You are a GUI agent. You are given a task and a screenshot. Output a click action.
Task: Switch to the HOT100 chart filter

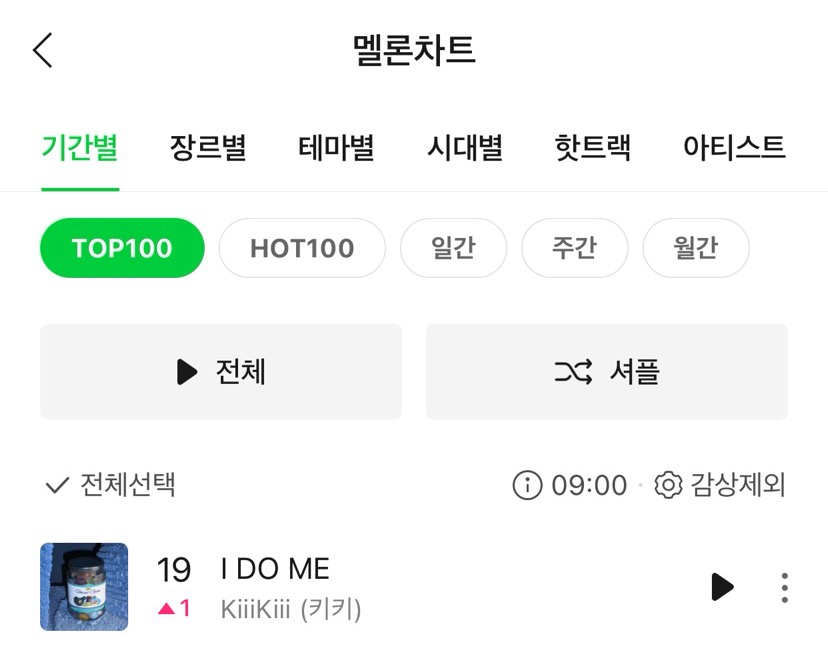pos(302,248)
